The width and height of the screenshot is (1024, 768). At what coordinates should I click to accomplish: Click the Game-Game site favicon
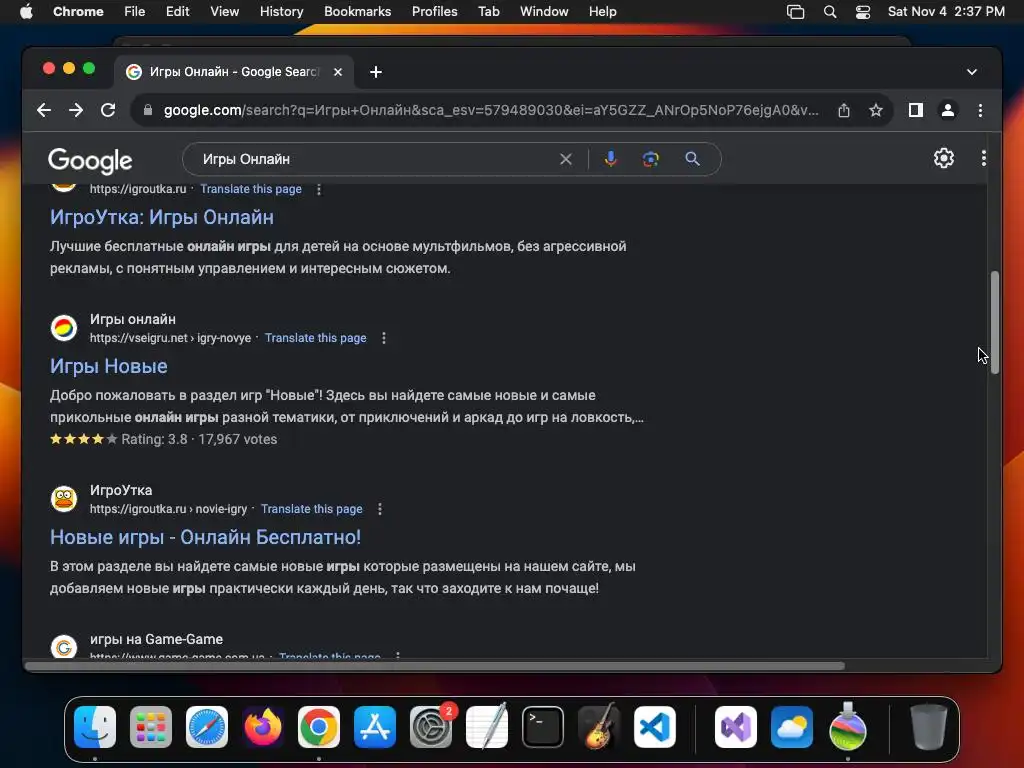[64, 647]
